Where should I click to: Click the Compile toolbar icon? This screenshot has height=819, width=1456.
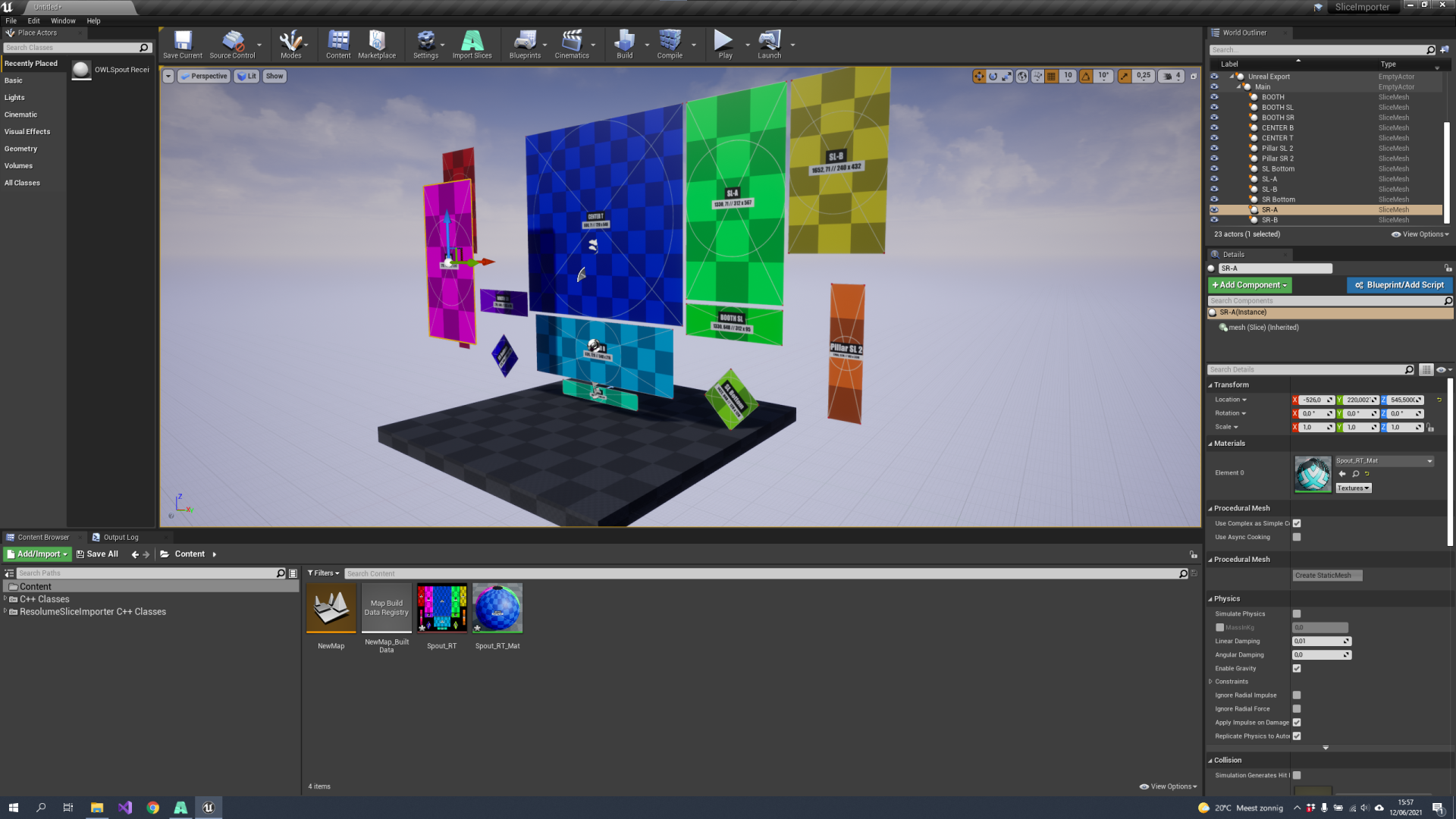670,44
